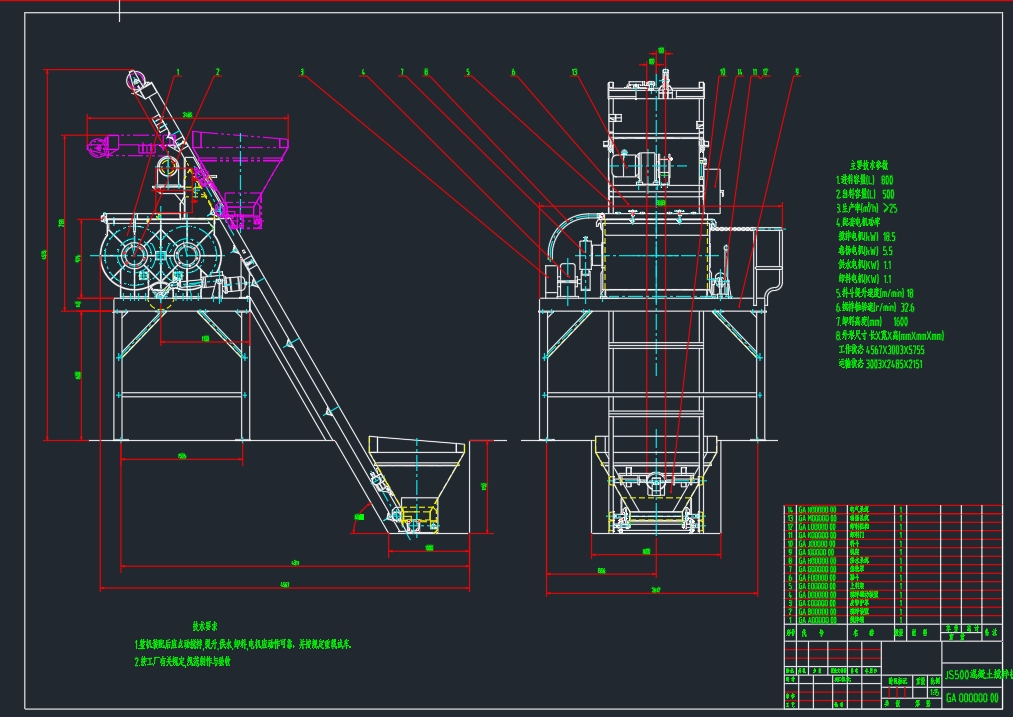Click balloon callout number 9 at the drawing's upper right

click(x=797, y=72)
